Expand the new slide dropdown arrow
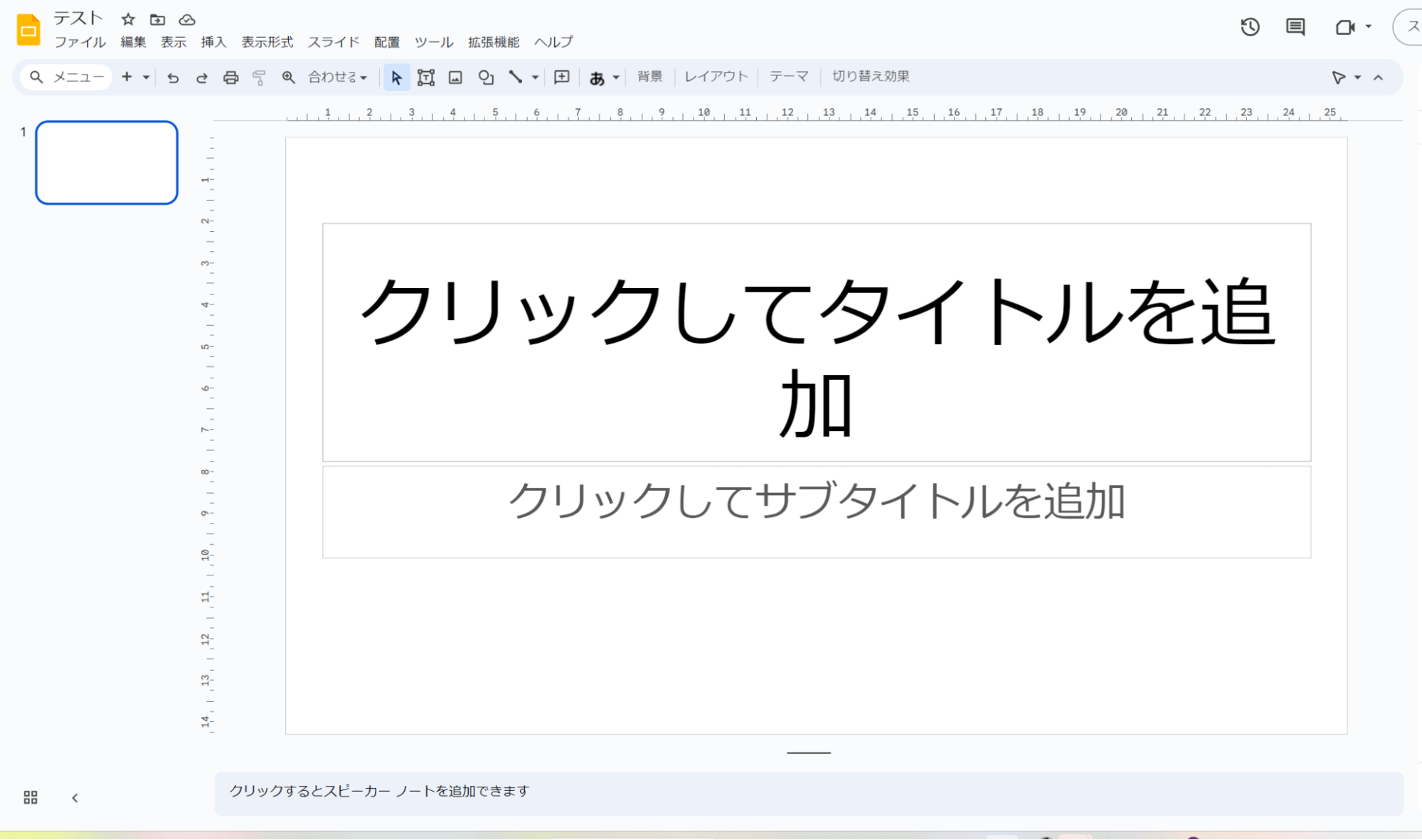1422x840 pixels. [146, 77]
